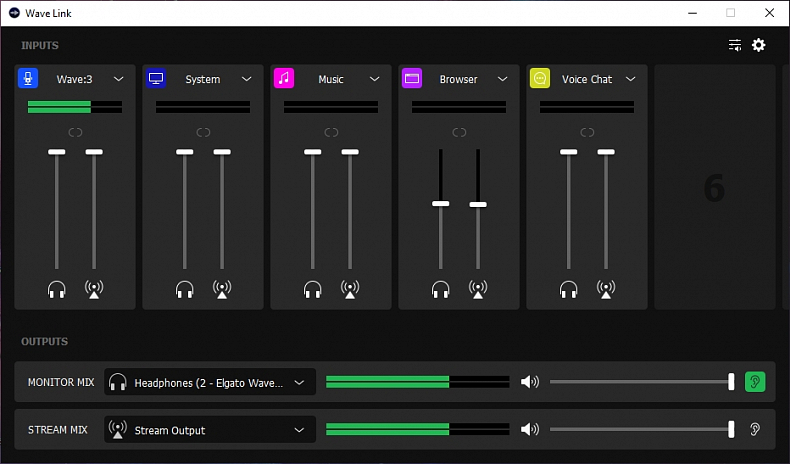This screenshot has width=790, height=464.
Task: Mute Wave:3 in the stream mix
Action: (x=94, y=289)
